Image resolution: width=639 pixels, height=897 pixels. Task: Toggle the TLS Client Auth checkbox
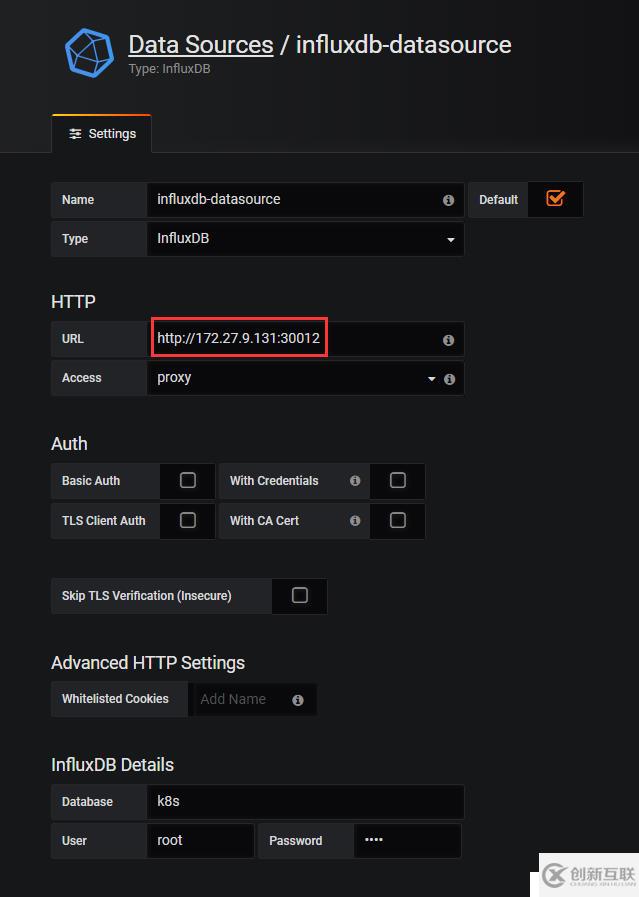188,521
